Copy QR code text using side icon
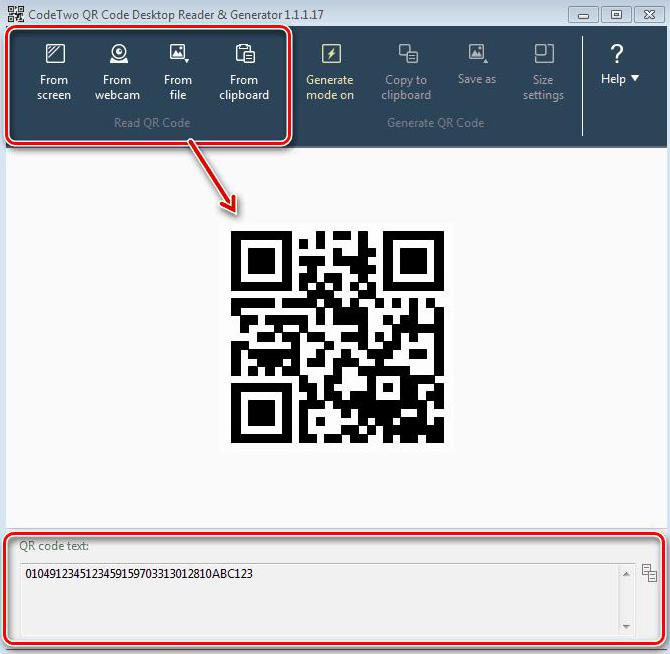The width and height of the screenshot is (670, 654). click(x=649, y=573)
